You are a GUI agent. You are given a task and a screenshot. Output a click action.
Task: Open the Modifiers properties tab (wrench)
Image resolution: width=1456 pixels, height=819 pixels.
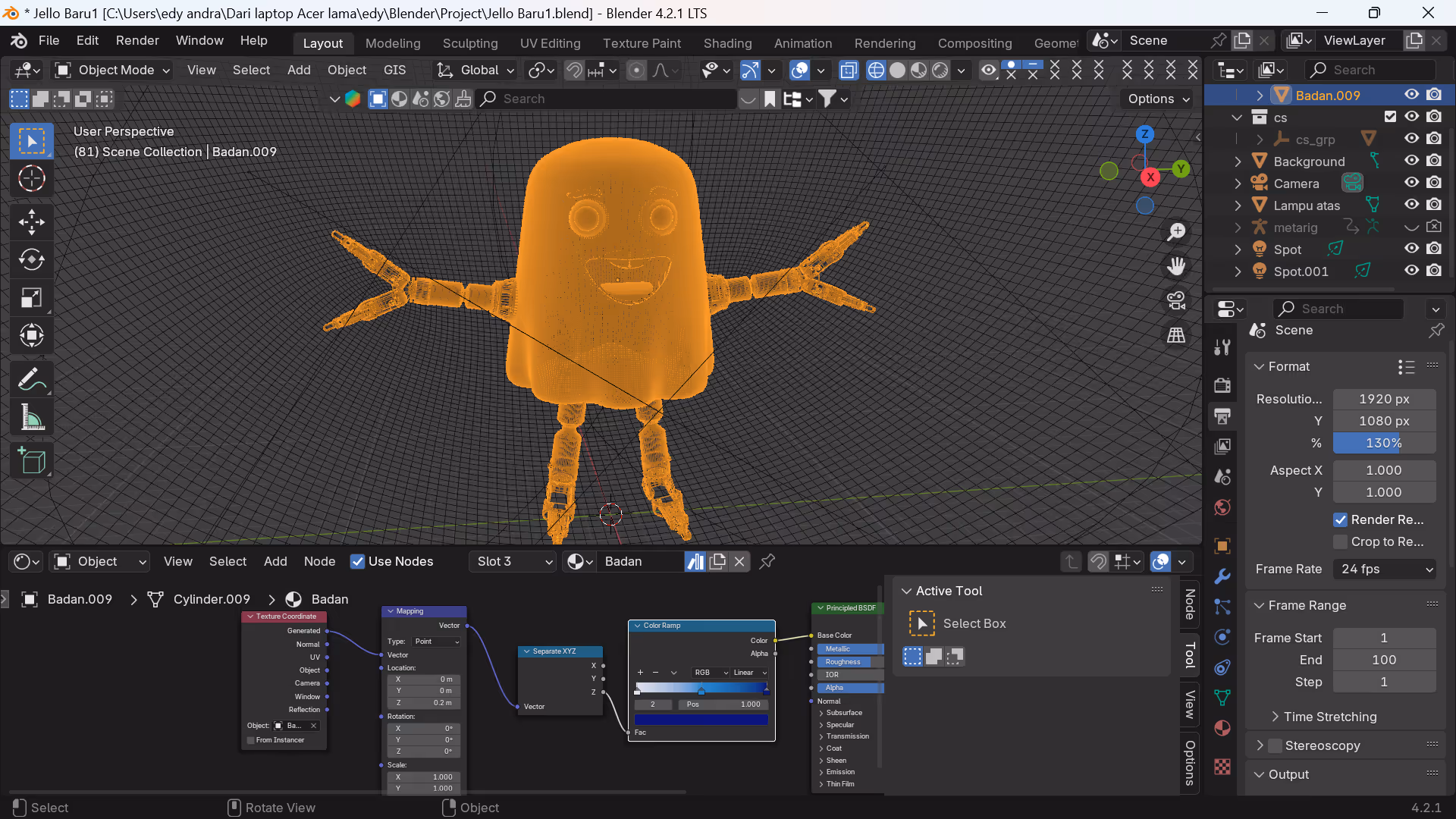(x=1222, y=576)
